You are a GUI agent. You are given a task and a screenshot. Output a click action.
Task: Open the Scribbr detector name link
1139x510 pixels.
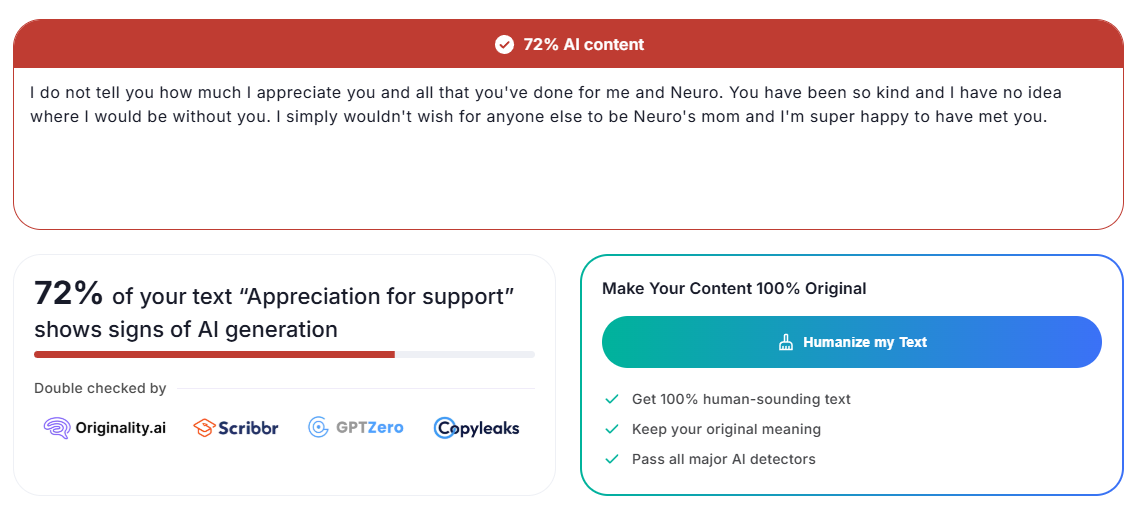[250, 428]
